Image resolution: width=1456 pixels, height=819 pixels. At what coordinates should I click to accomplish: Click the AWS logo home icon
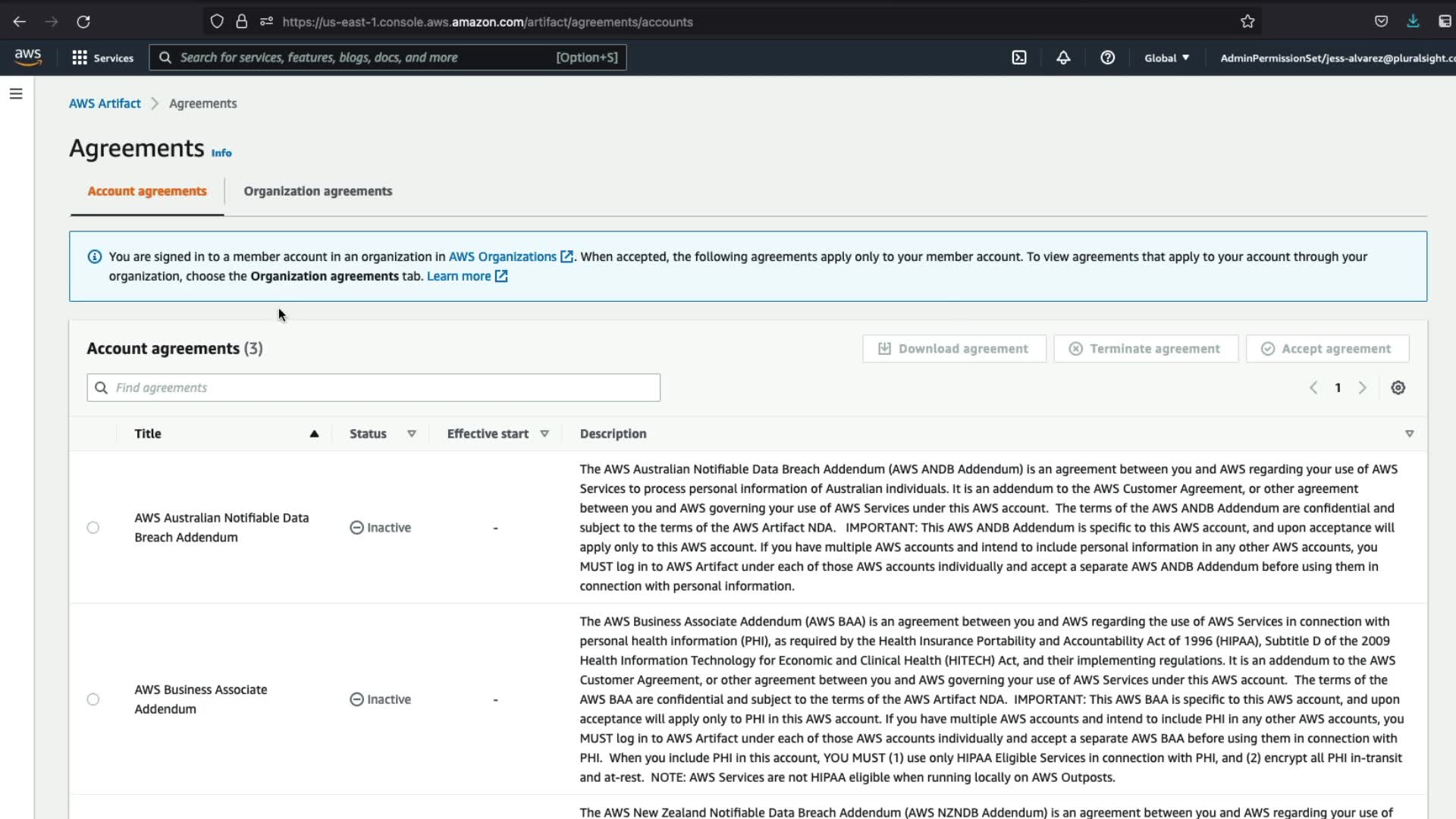pyautogui.click(x=28, y=57)
